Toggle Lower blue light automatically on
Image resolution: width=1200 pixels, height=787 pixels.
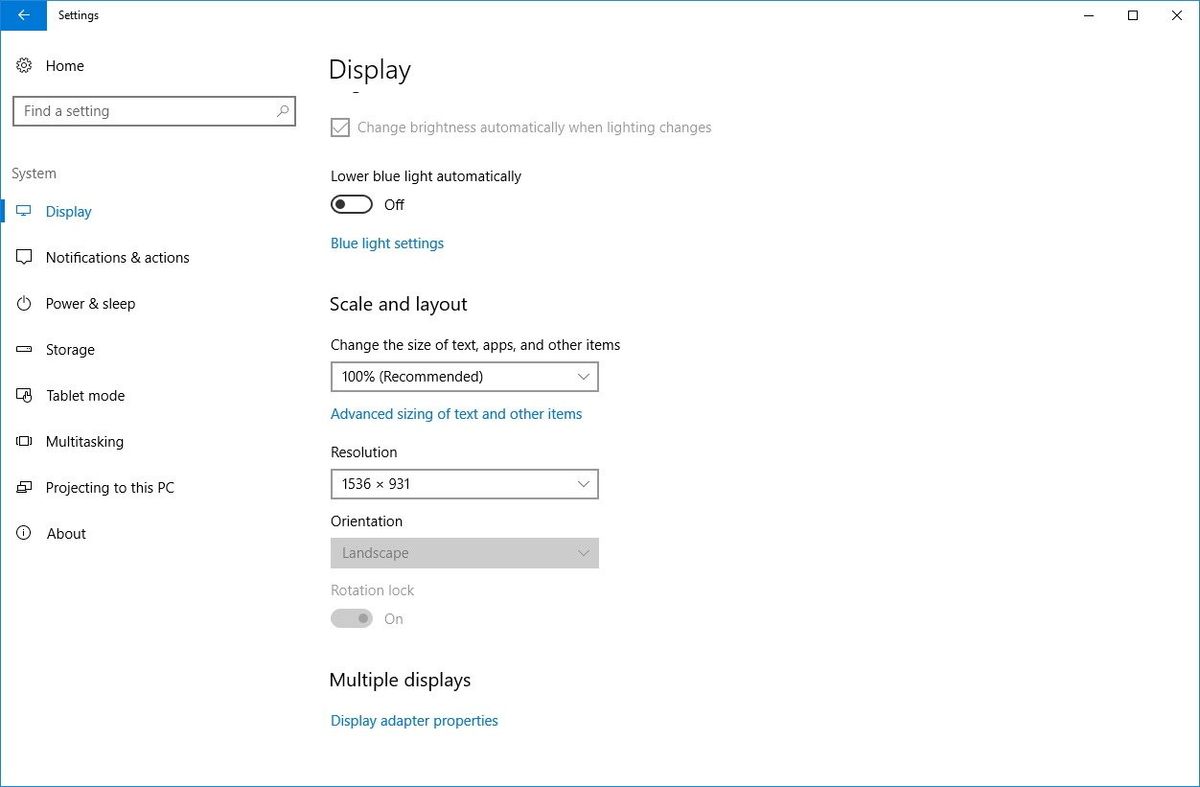click(x=351, y=204)
